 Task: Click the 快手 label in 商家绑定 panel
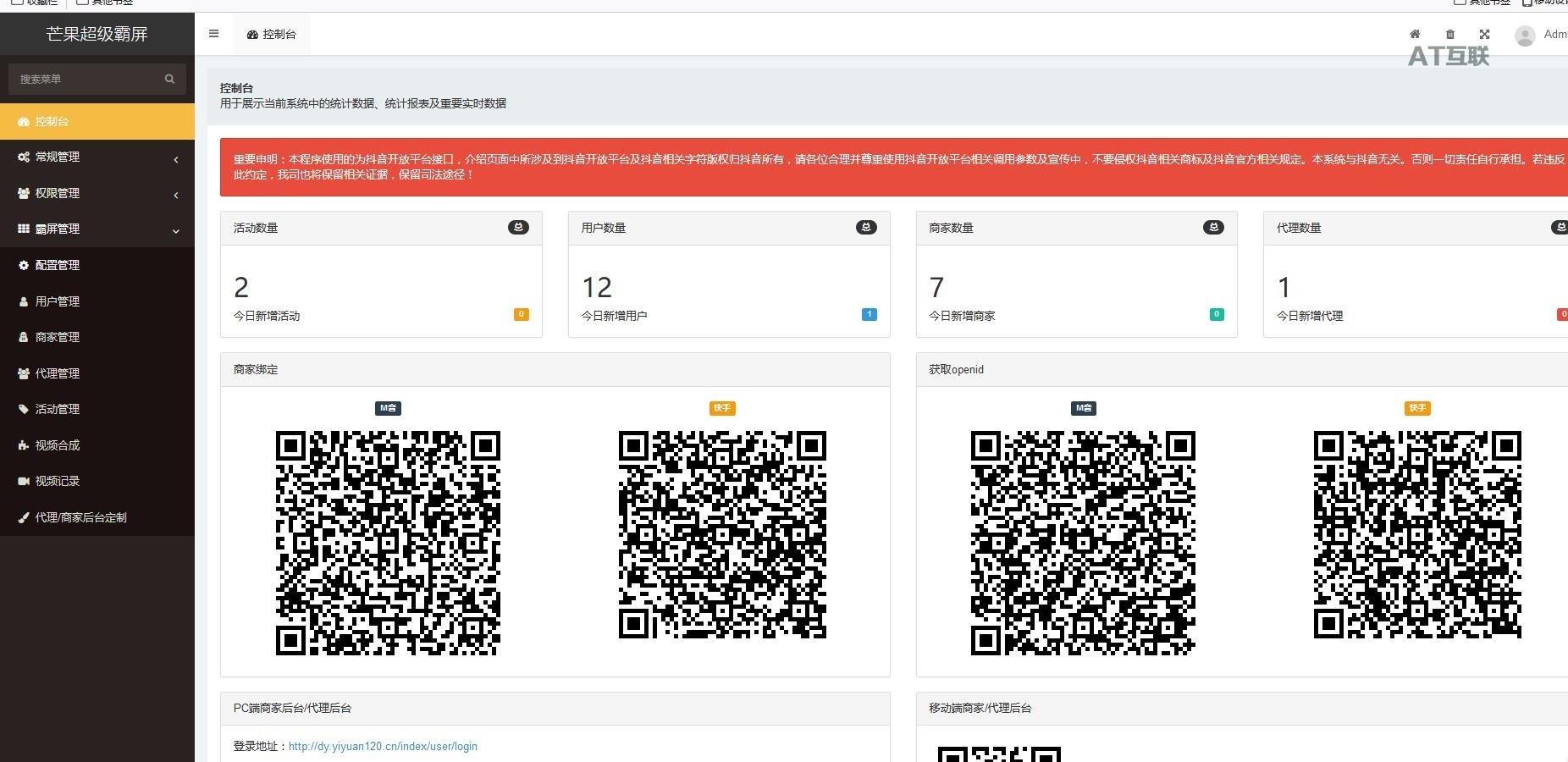tap(722, 408)
